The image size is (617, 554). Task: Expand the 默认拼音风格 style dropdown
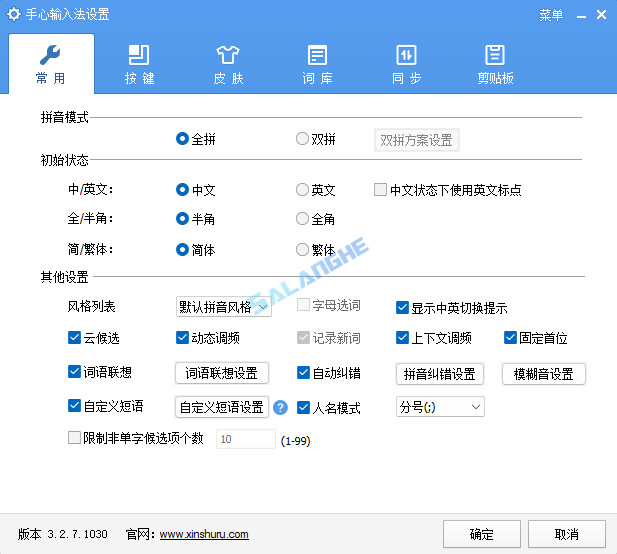[224, 307]
